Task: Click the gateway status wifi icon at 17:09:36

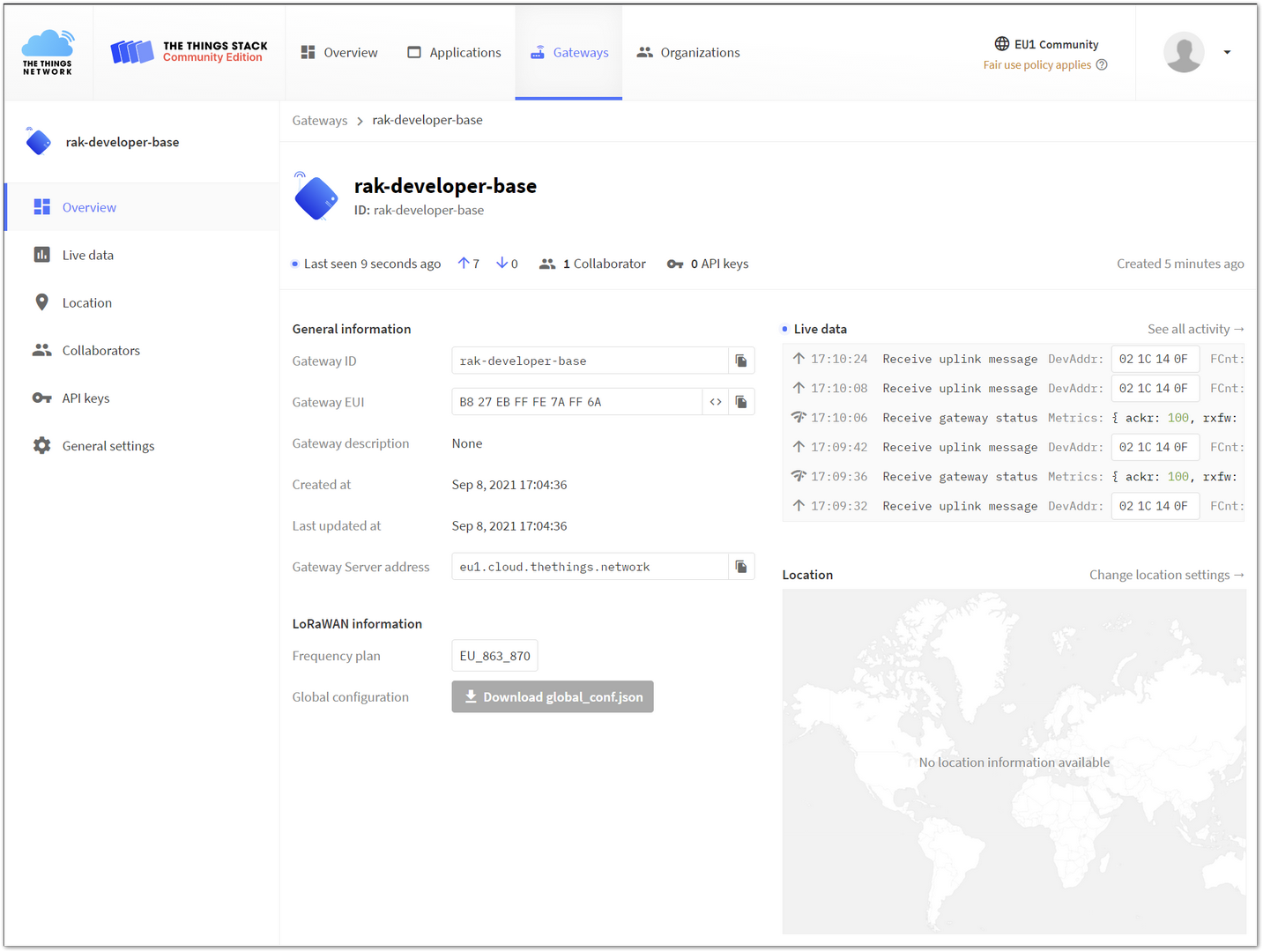Action: pyautogui.click(x=799, y=476)
